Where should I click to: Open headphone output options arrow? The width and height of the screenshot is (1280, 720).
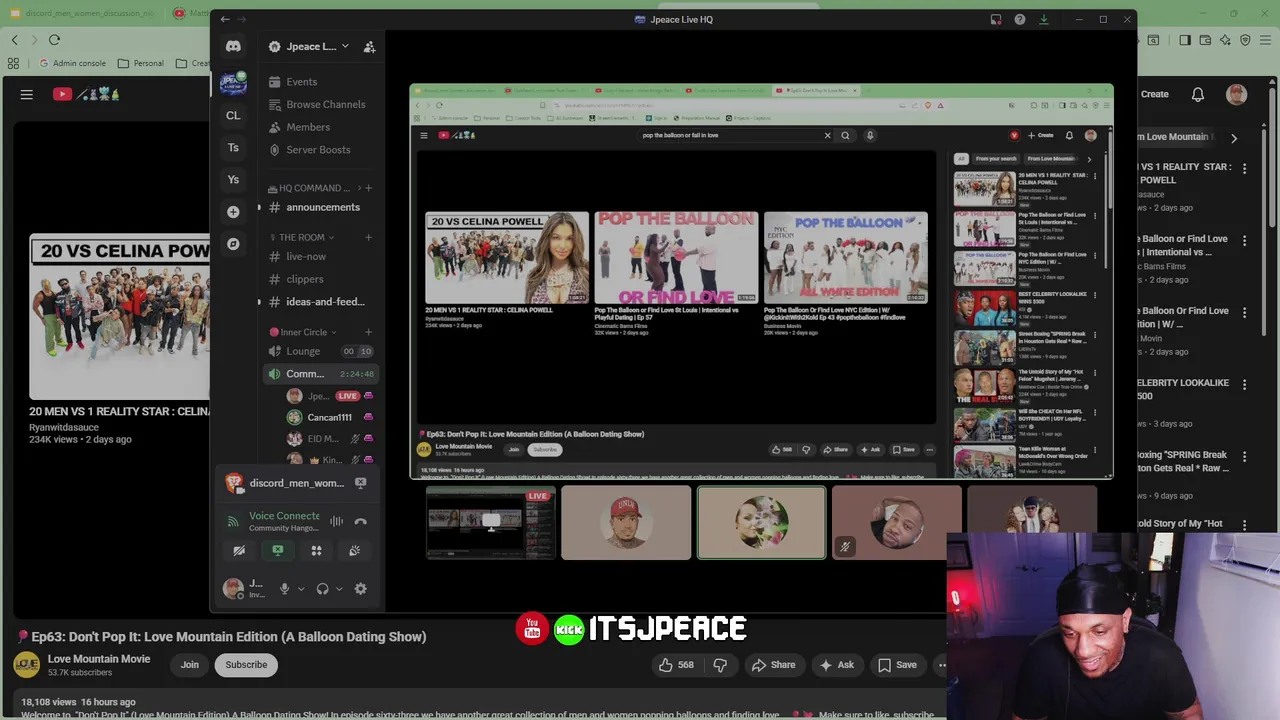click(x=339, y=589)
